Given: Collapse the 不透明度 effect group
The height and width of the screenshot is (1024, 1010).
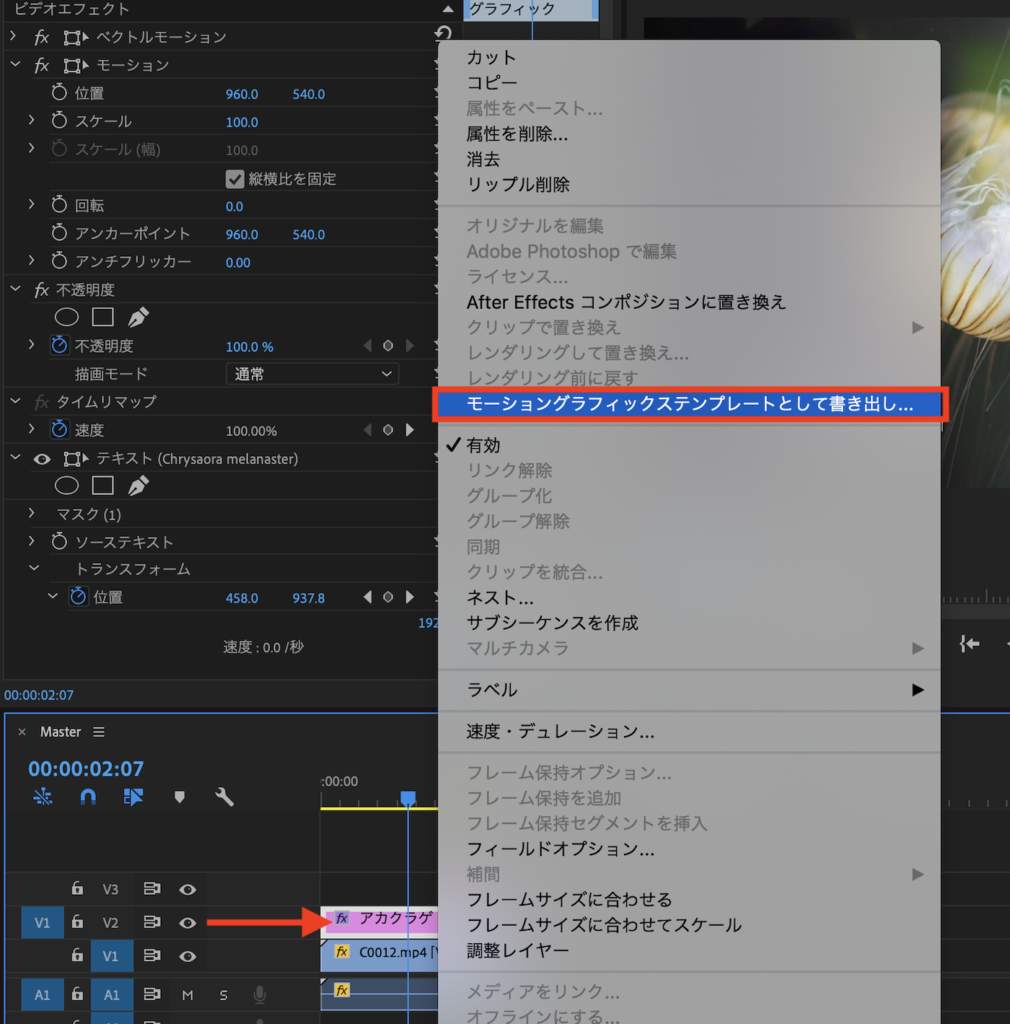Looking at the screenshot, I should click(16, 289).
